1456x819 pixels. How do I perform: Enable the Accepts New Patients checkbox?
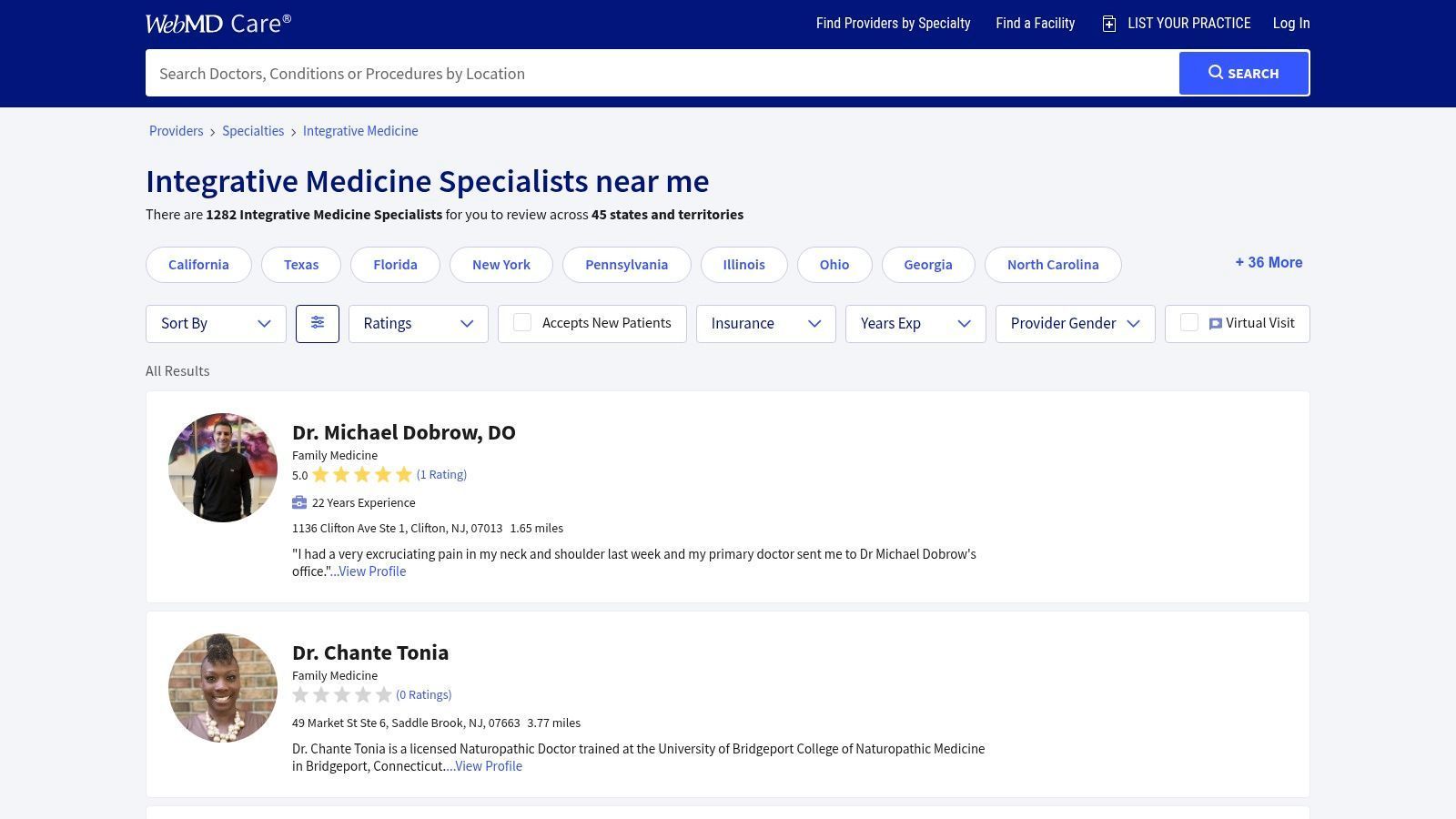(522, 323)
